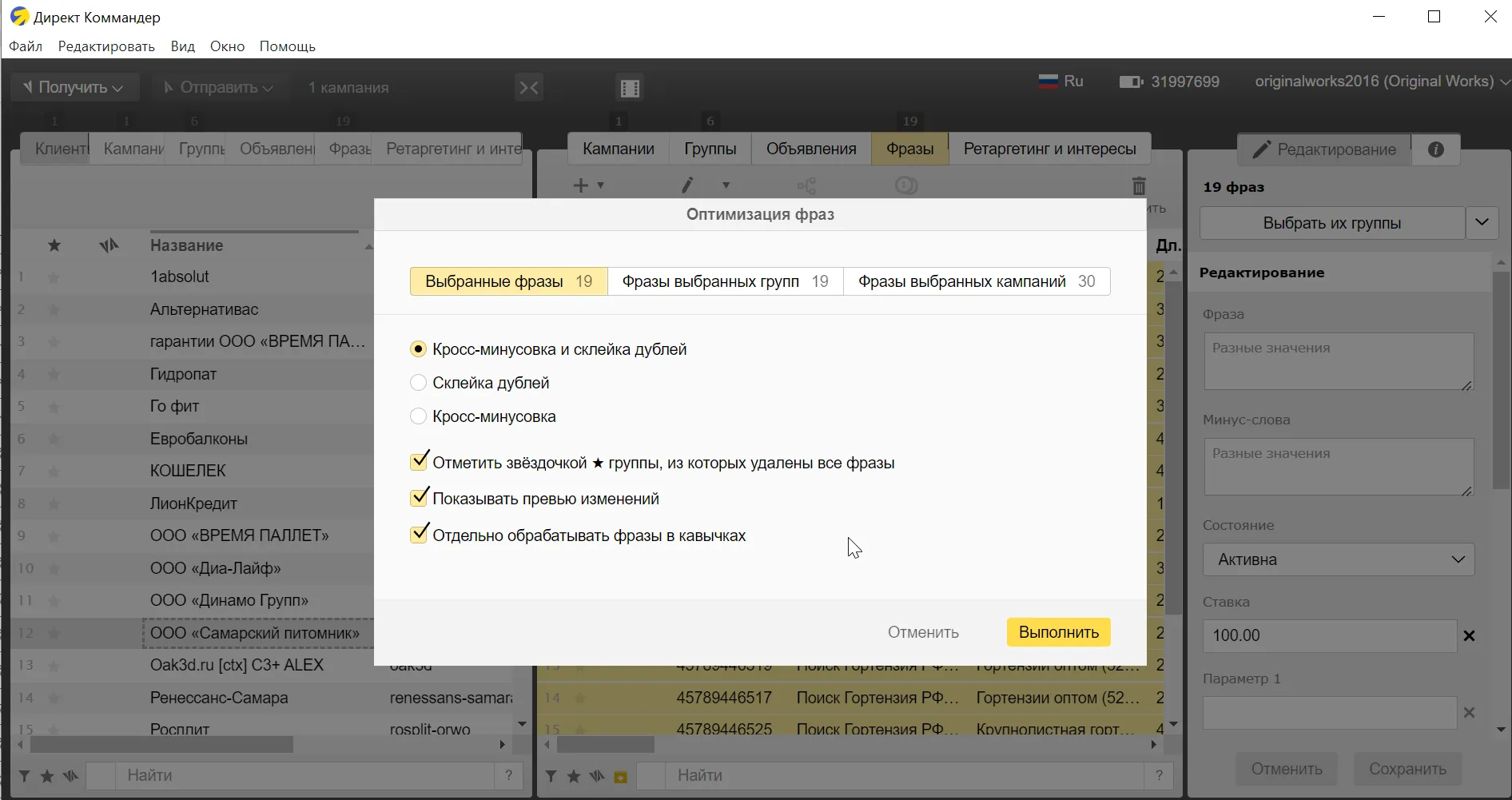Toggle the star for the КОШЕЛЕК row
The image size is (1512, 800).
click(54, 472)
